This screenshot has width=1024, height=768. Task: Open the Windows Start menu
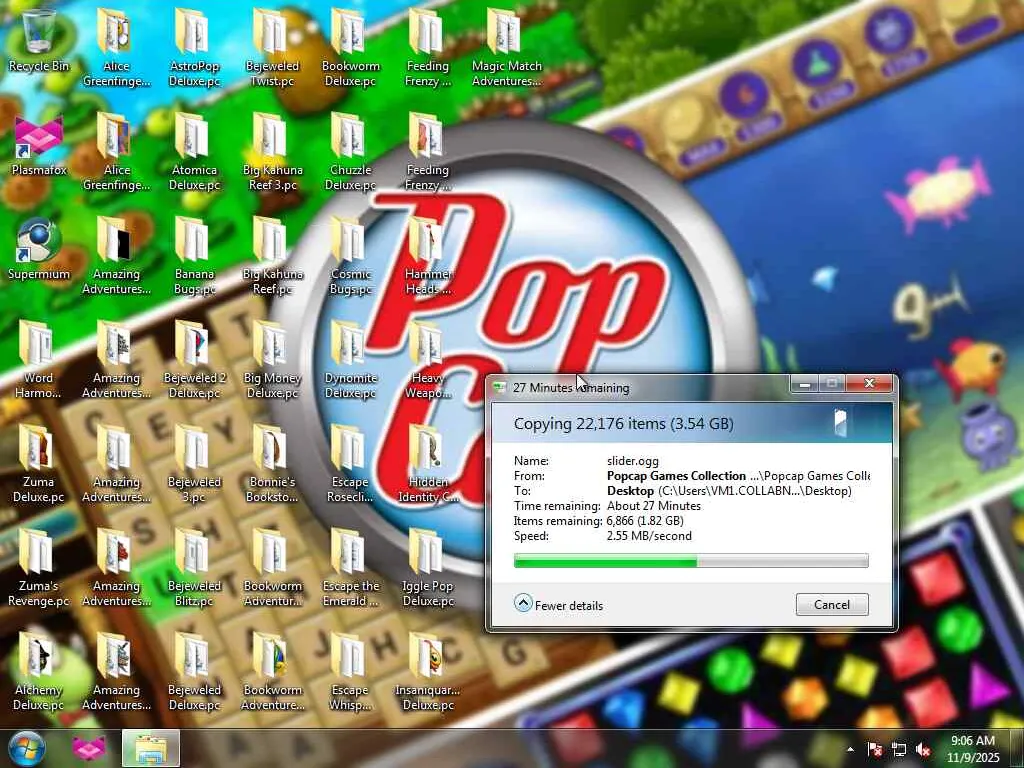(26, 748)
